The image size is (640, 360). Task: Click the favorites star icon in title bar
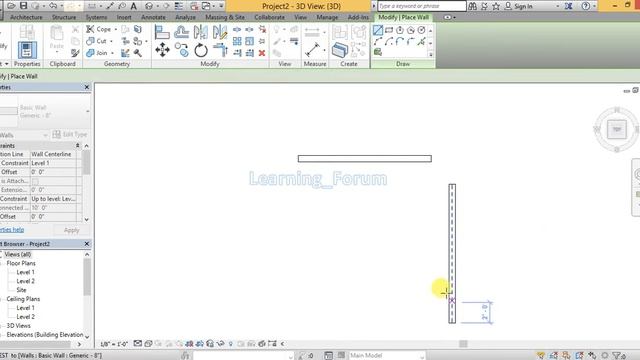(496, 6)
